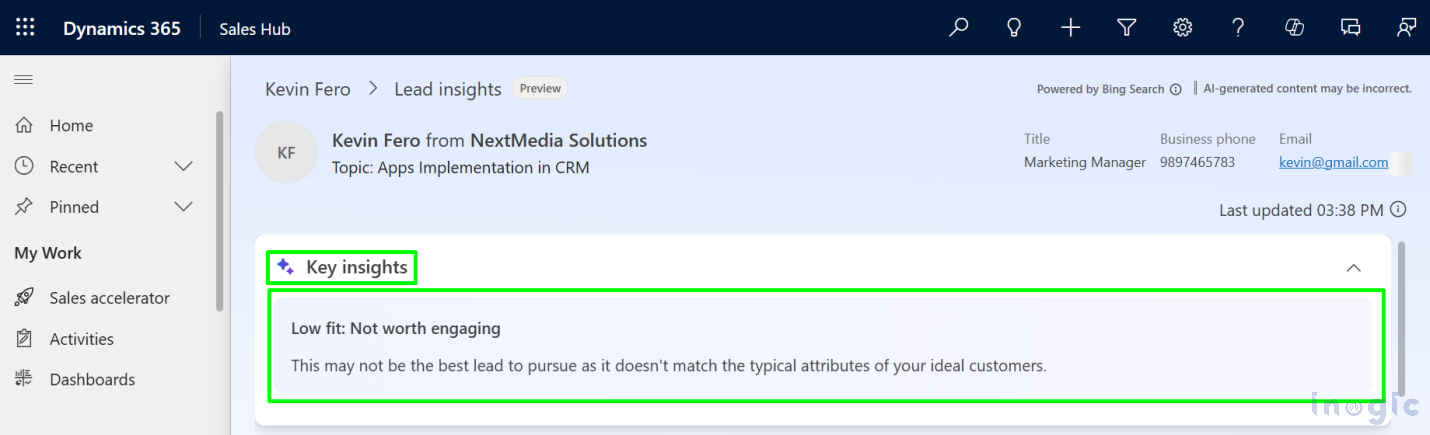
Task: Click the Key insights sparkle icon
Action: [286, 267]
